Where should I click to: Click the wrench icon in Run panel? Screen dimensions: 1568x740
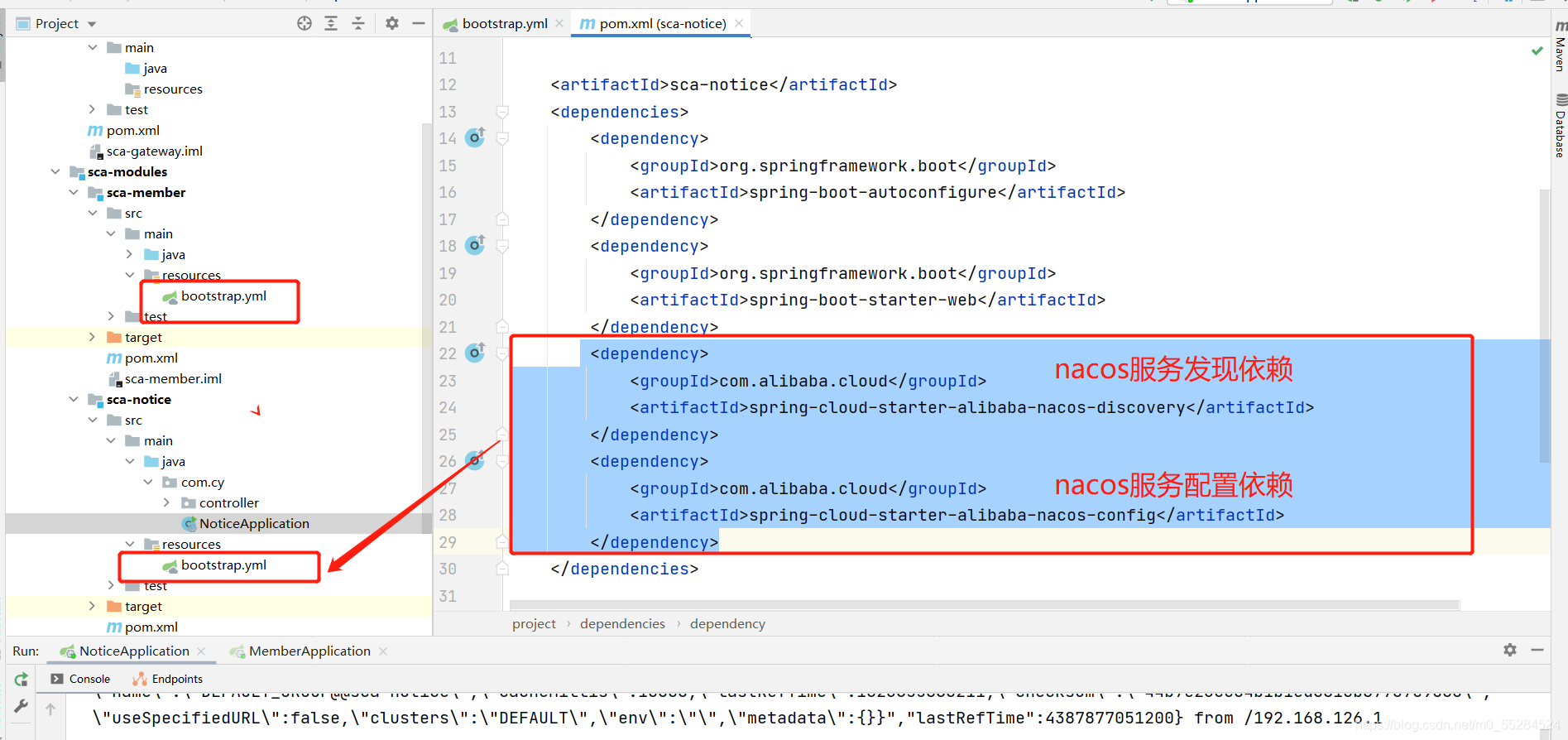coord(22,706)
